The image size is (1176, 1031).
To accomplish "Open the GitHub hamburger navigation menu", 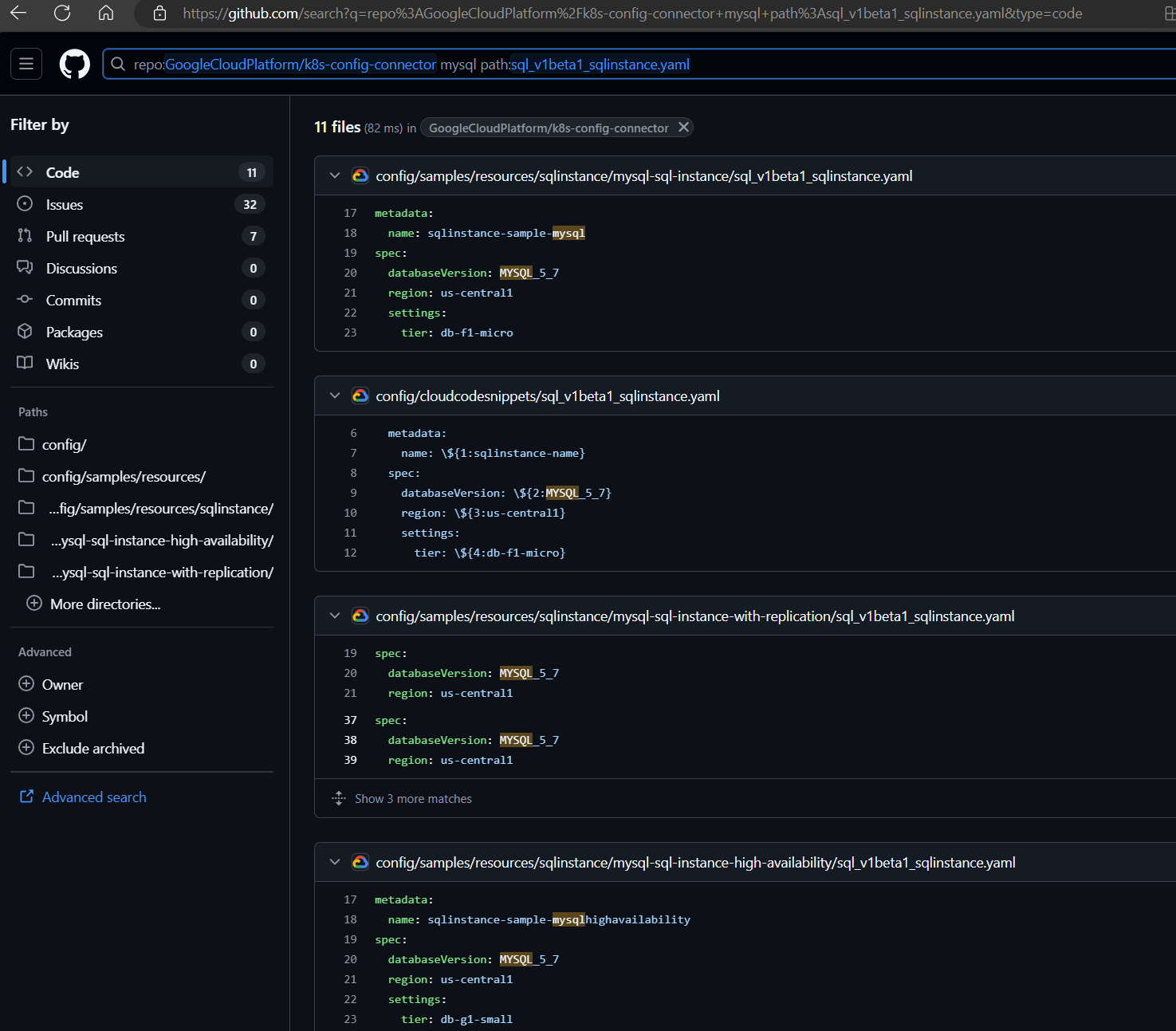I will point(26,64).
